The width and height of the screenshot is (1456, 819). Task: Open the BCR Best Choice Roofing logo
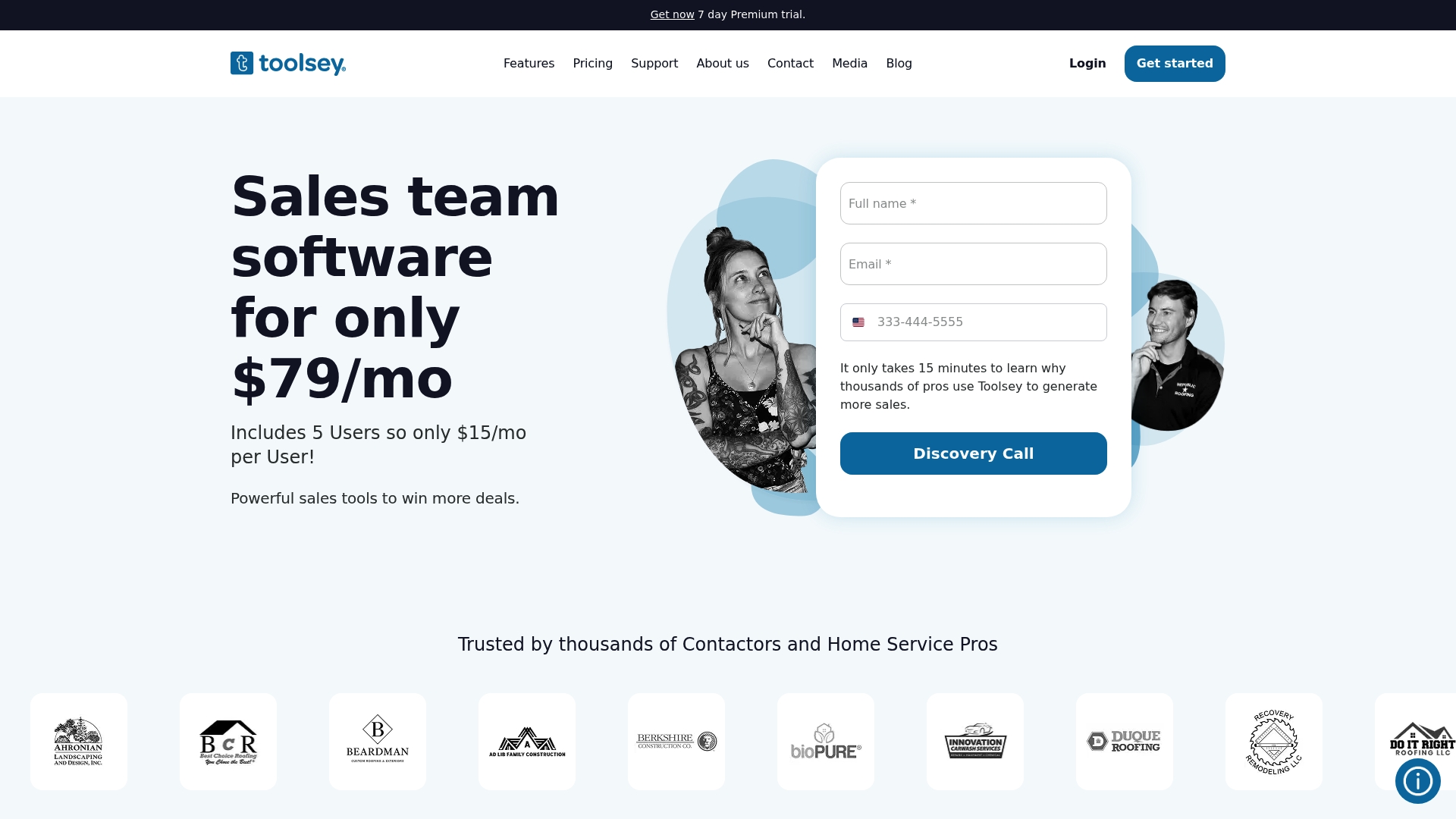click(228, 742)
